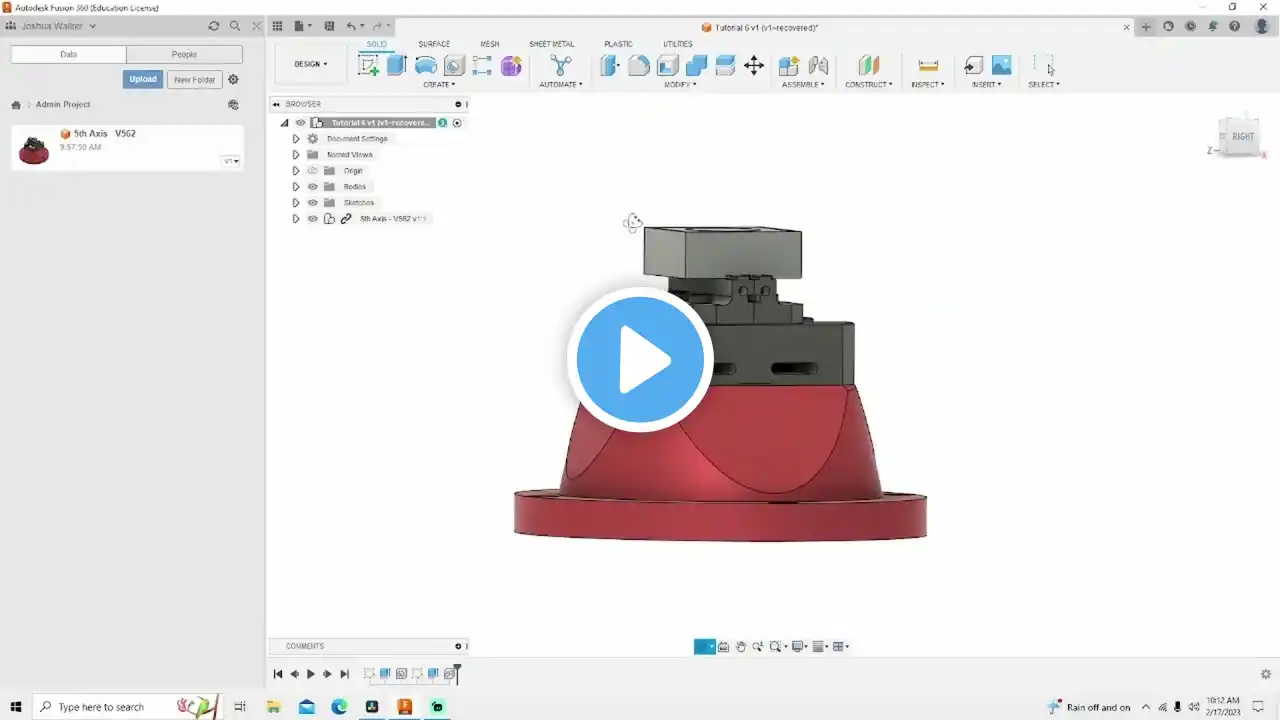The width and height of the screenshot is (1280, 720).
Task: Click the Automate fork icon
Action: click(561, 65)
